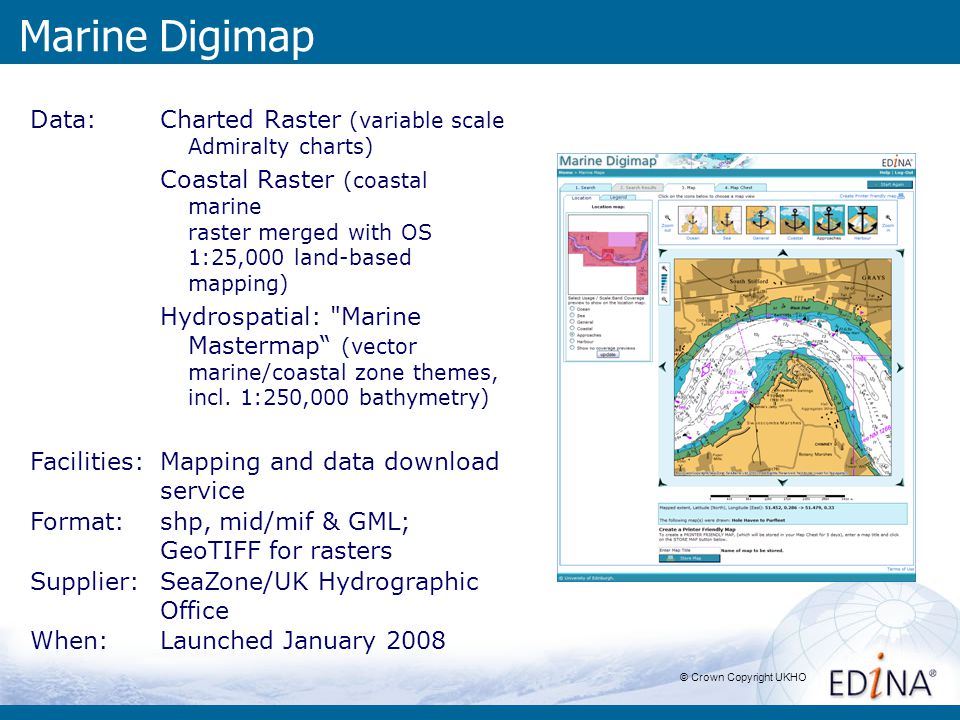Screen dimensions: 960x720
Task: Click the update button under coverage options
Action: point(608,354)
